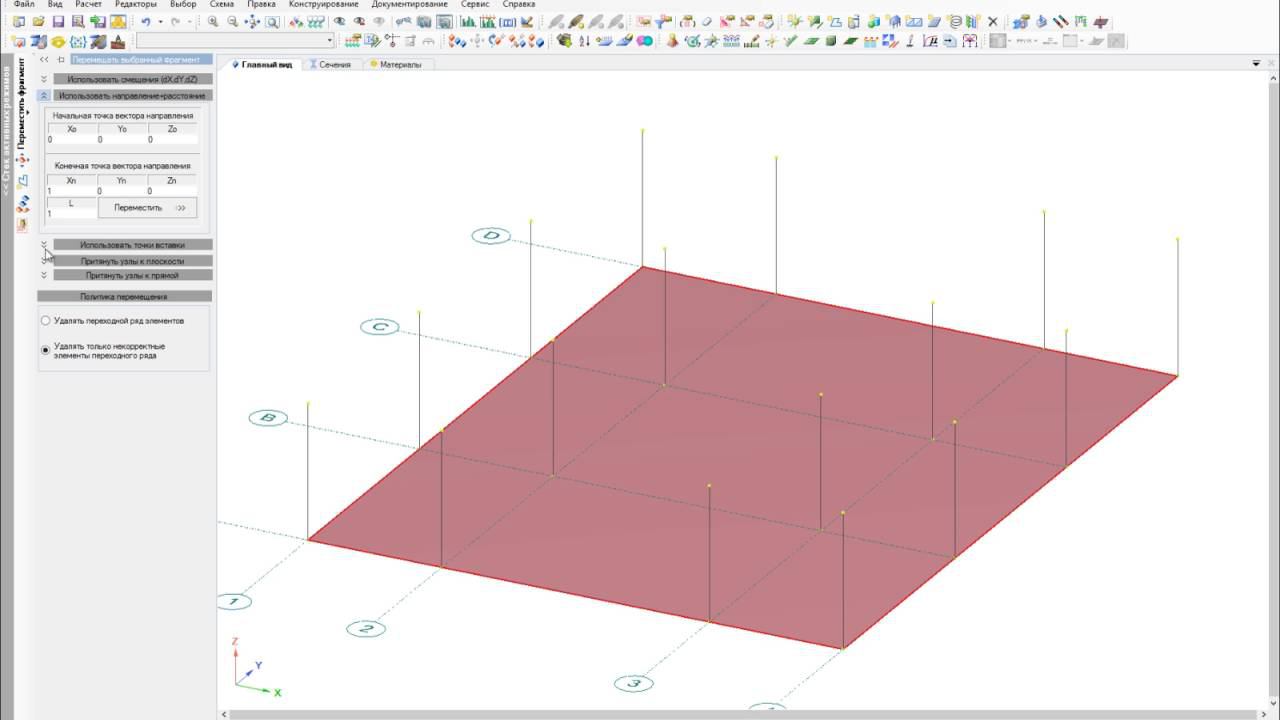Select the vertical 'Переместить фрагмент' tab

[22, 103]
